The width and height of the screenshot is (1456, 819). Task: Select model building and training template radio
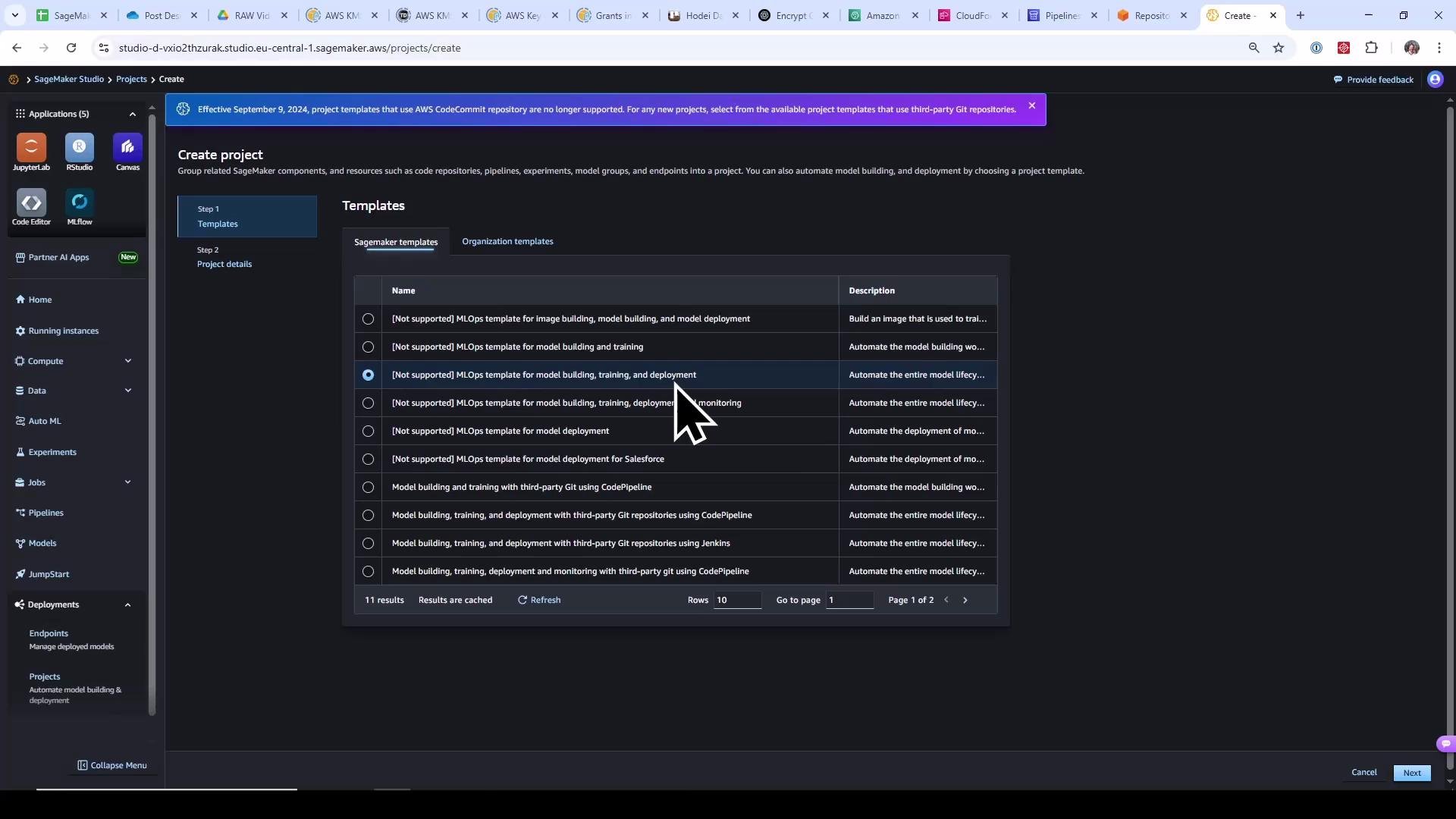368,347
